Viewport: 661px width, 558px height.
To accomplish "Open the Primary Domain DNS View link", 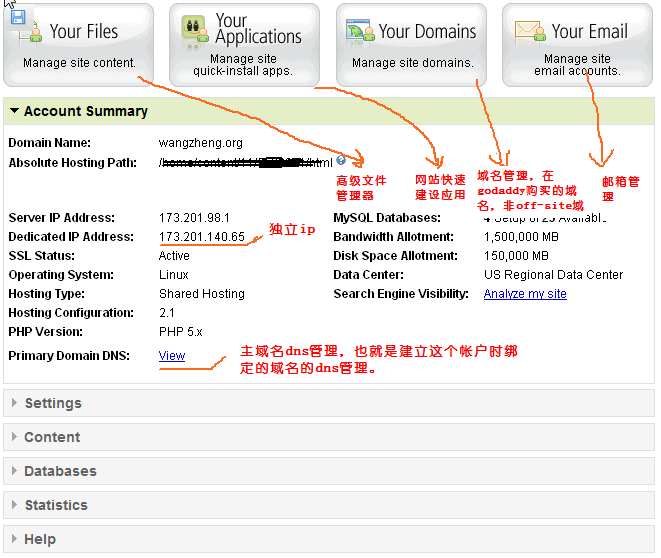I will (171, 356).
